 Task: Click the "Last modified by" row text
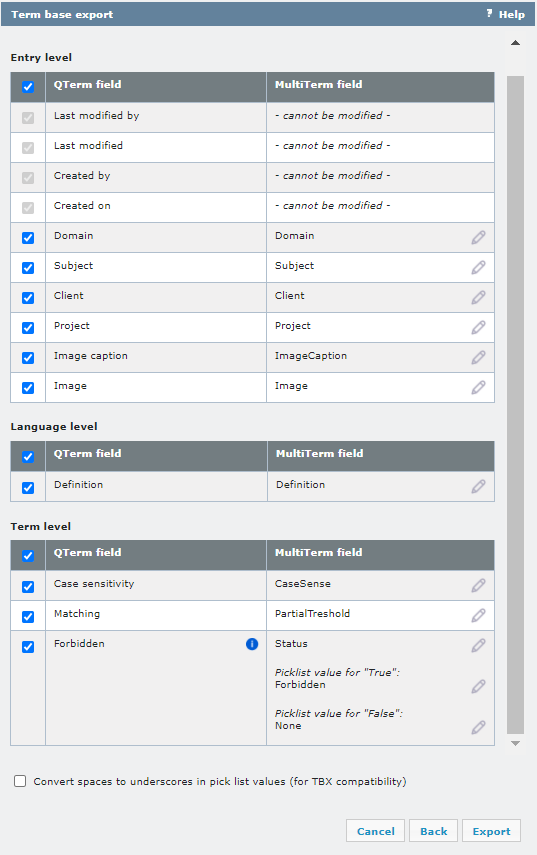pos(96,116)
